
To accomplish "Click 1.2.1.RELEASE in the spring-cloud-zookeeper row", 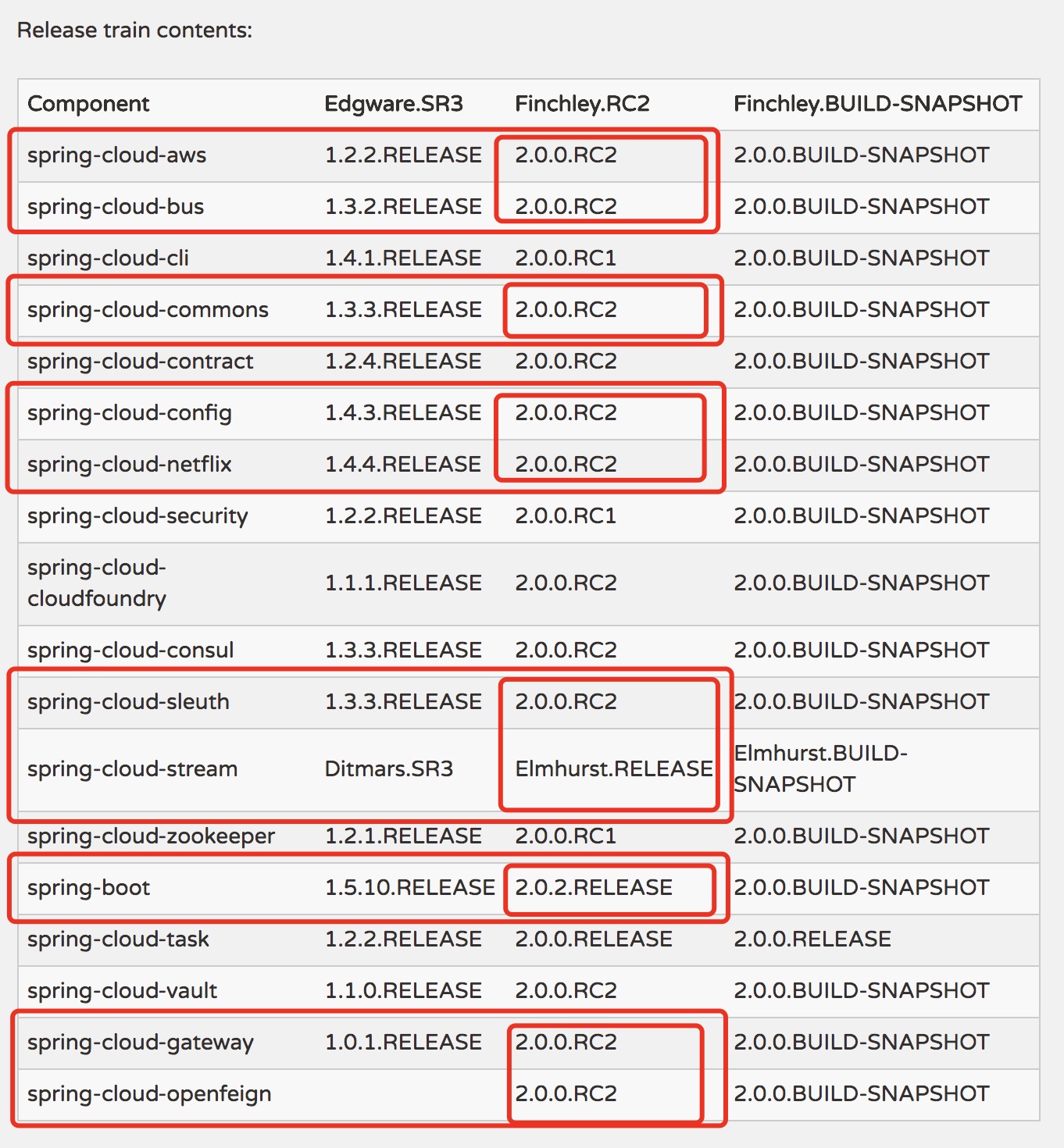I will click(x=403, y=836).
